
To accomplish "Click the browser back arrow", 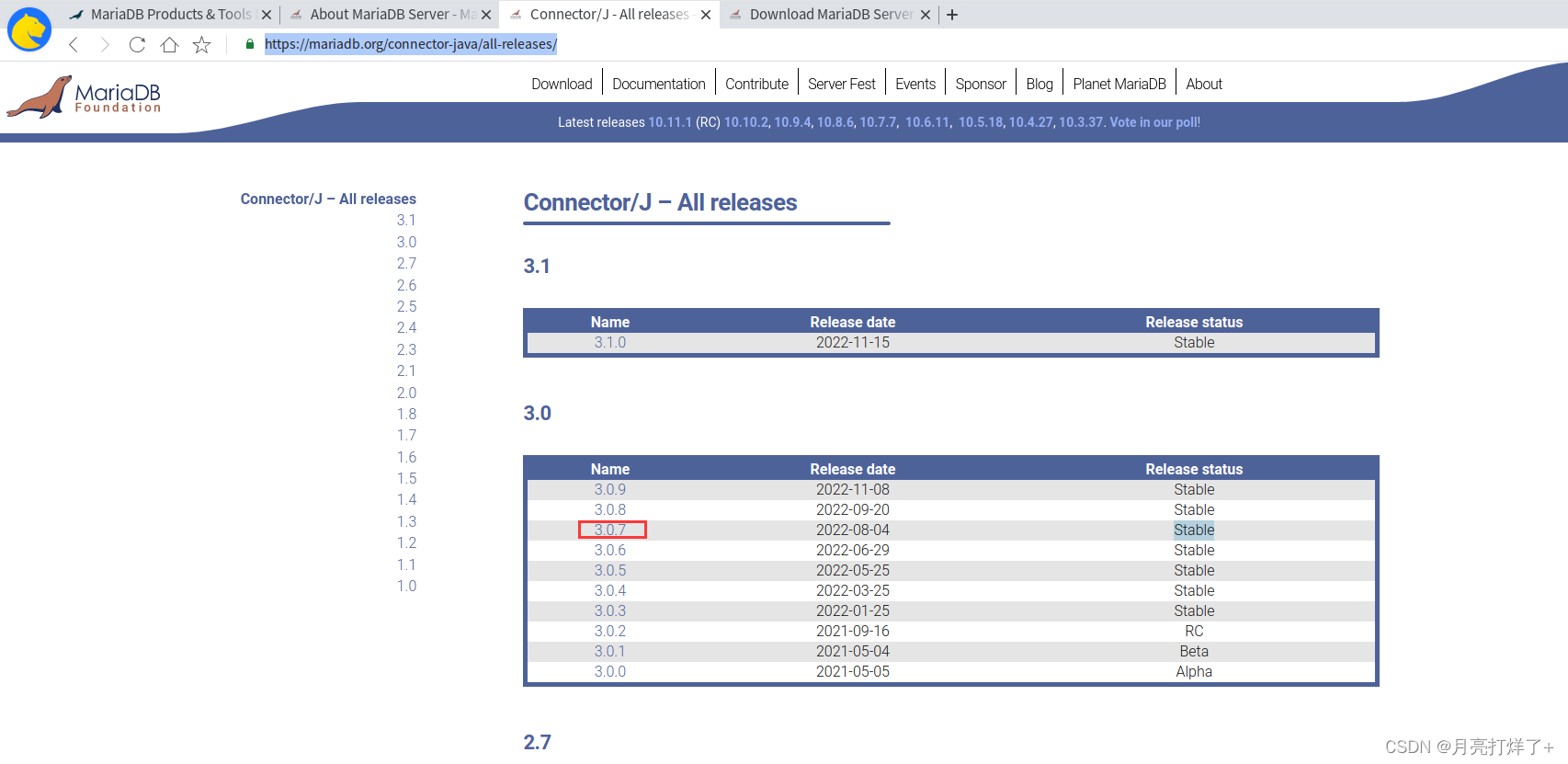I will click(74, 44).
